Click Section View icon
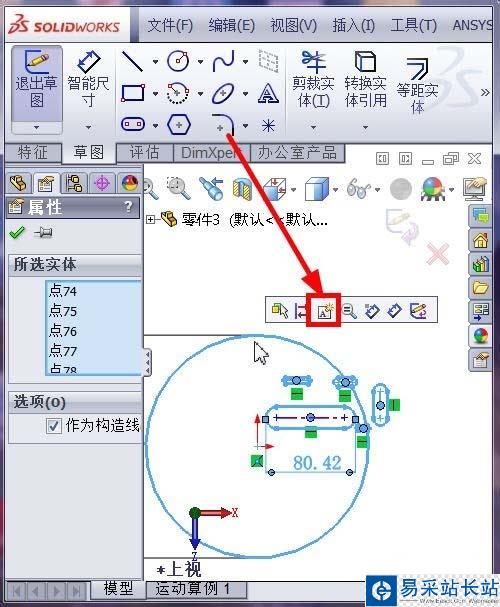500x607 pixels. [x=242, y=189]
